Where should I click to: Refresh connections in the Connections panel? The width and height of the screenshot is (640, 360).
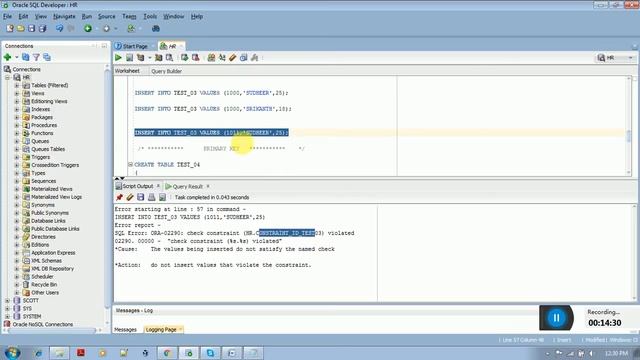pos(26,57)
